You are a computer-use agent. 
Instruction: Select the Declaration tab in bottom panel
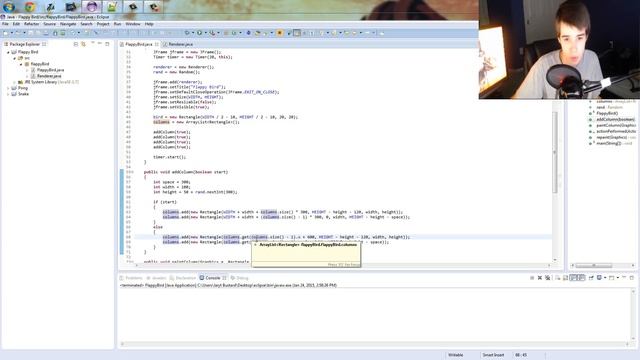183,278
